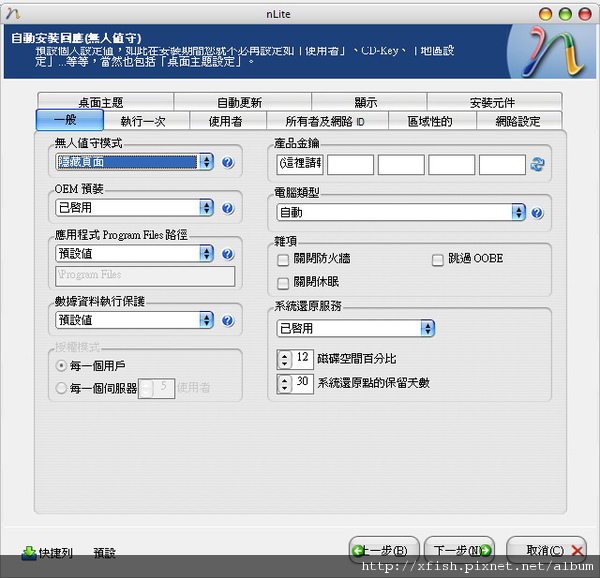Click the refresh icon beside 產品金鑰
The width and height of the screenshot is (600, 578).
538,164
